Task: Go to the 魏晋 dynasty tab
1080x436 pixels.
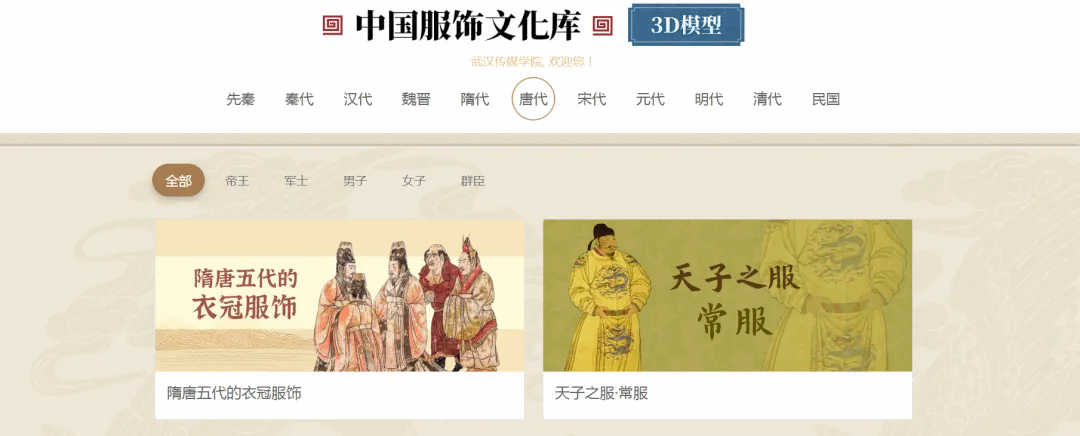Action: pos(416,99)
